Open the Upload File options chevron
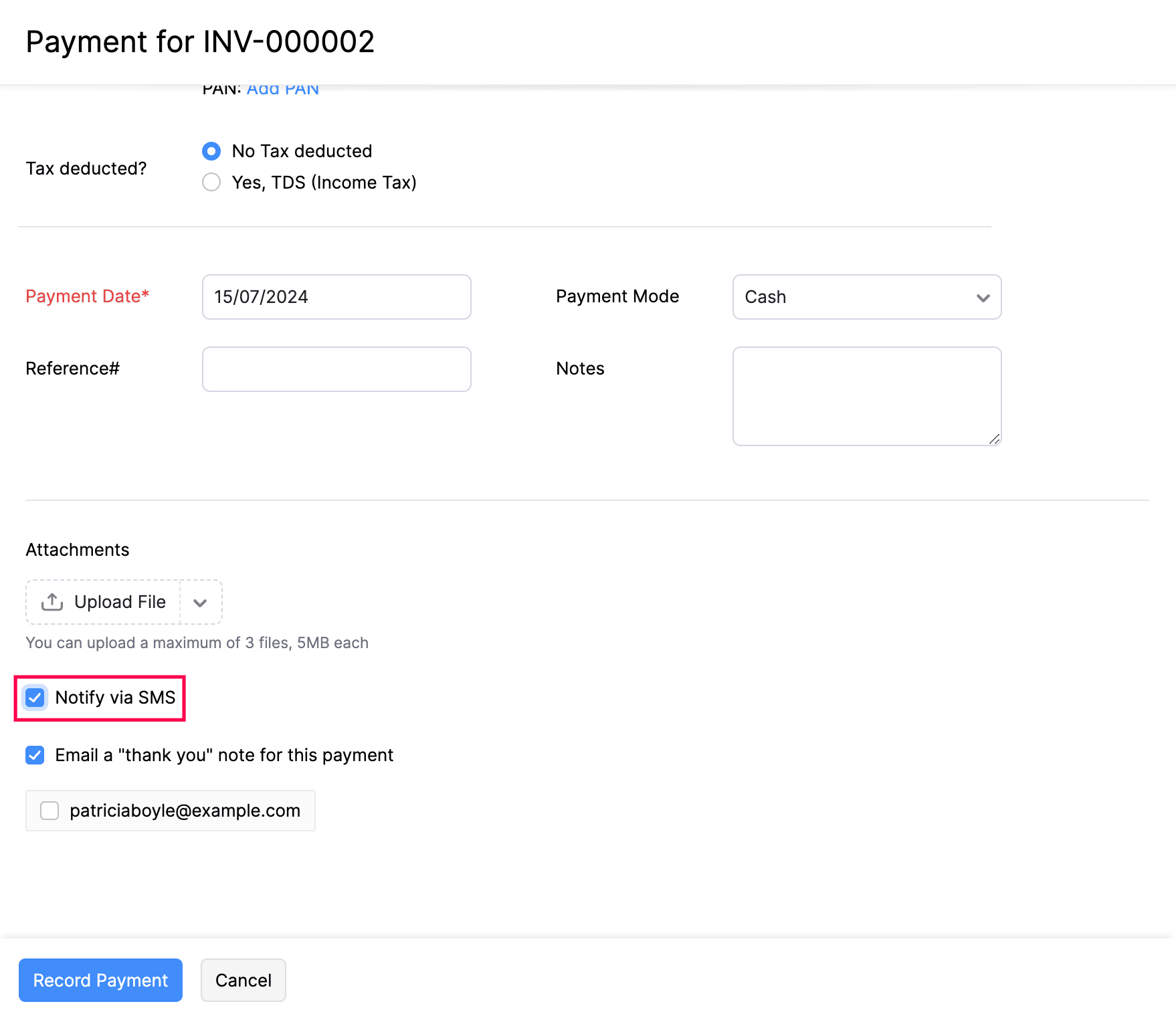Viewport: 1176px width, 1022px height. point(200,602)
